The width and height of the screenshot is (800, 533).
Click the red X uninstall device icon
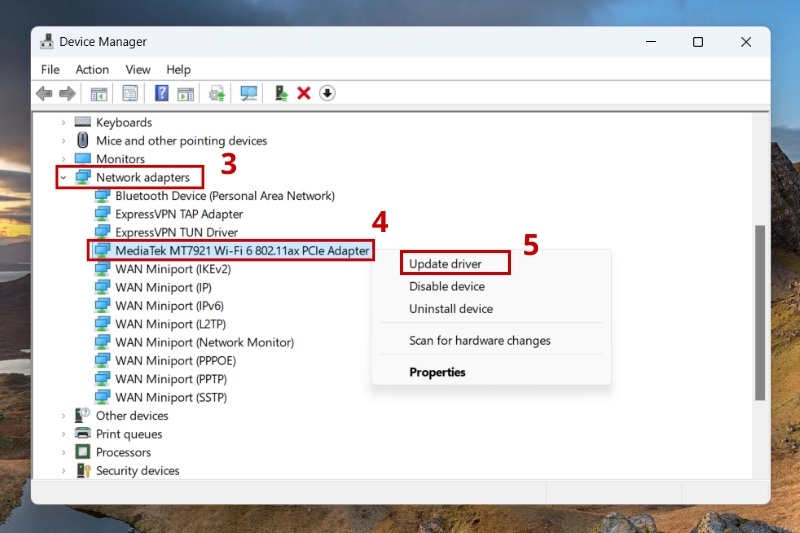[x=304, y=93]
